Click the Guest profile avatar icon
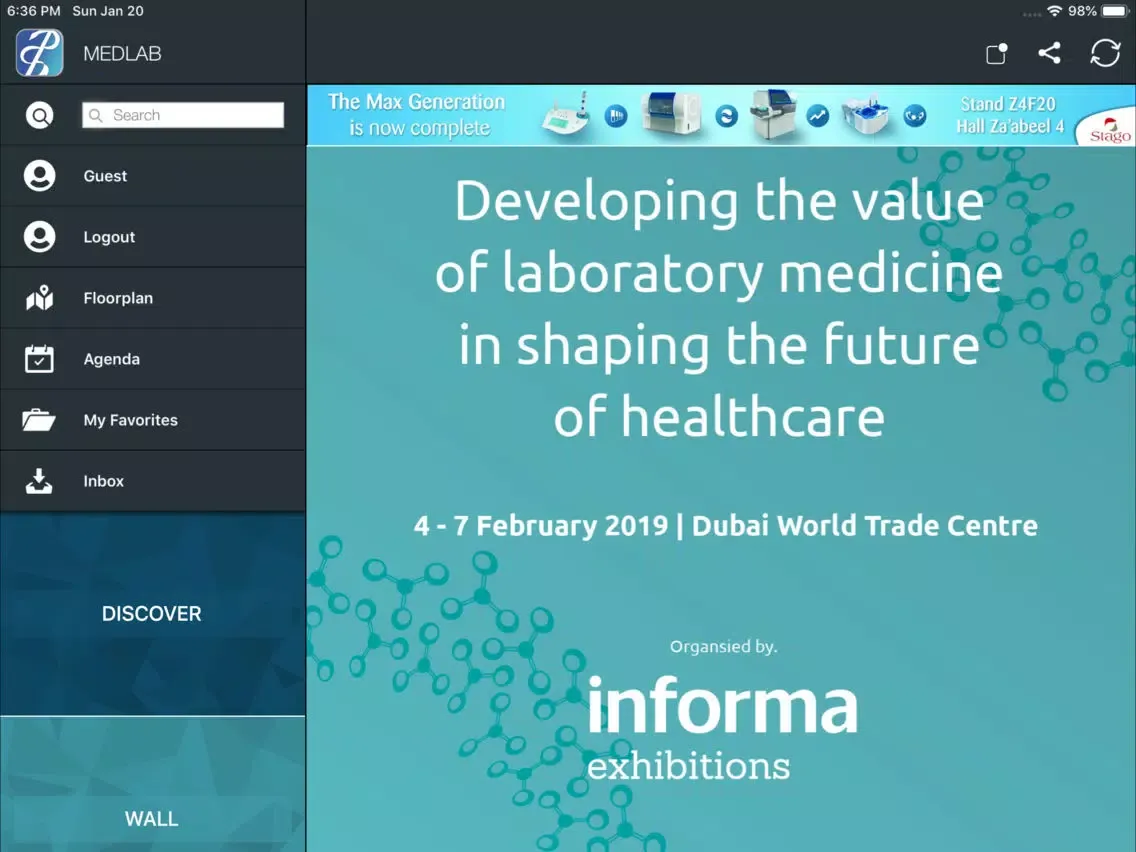The height and width of the screenshot is (852, 1136). pos(40,176)
